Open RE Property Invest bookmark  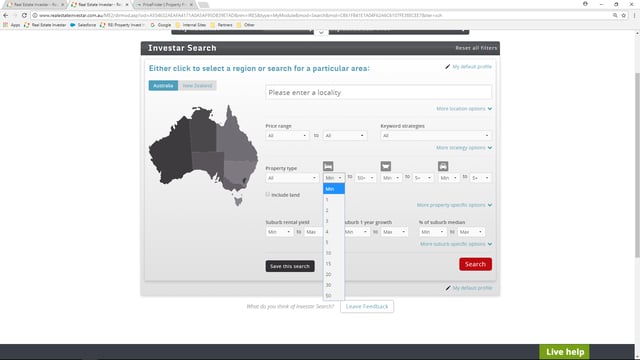pyautogui.click(x=122, y=25)
